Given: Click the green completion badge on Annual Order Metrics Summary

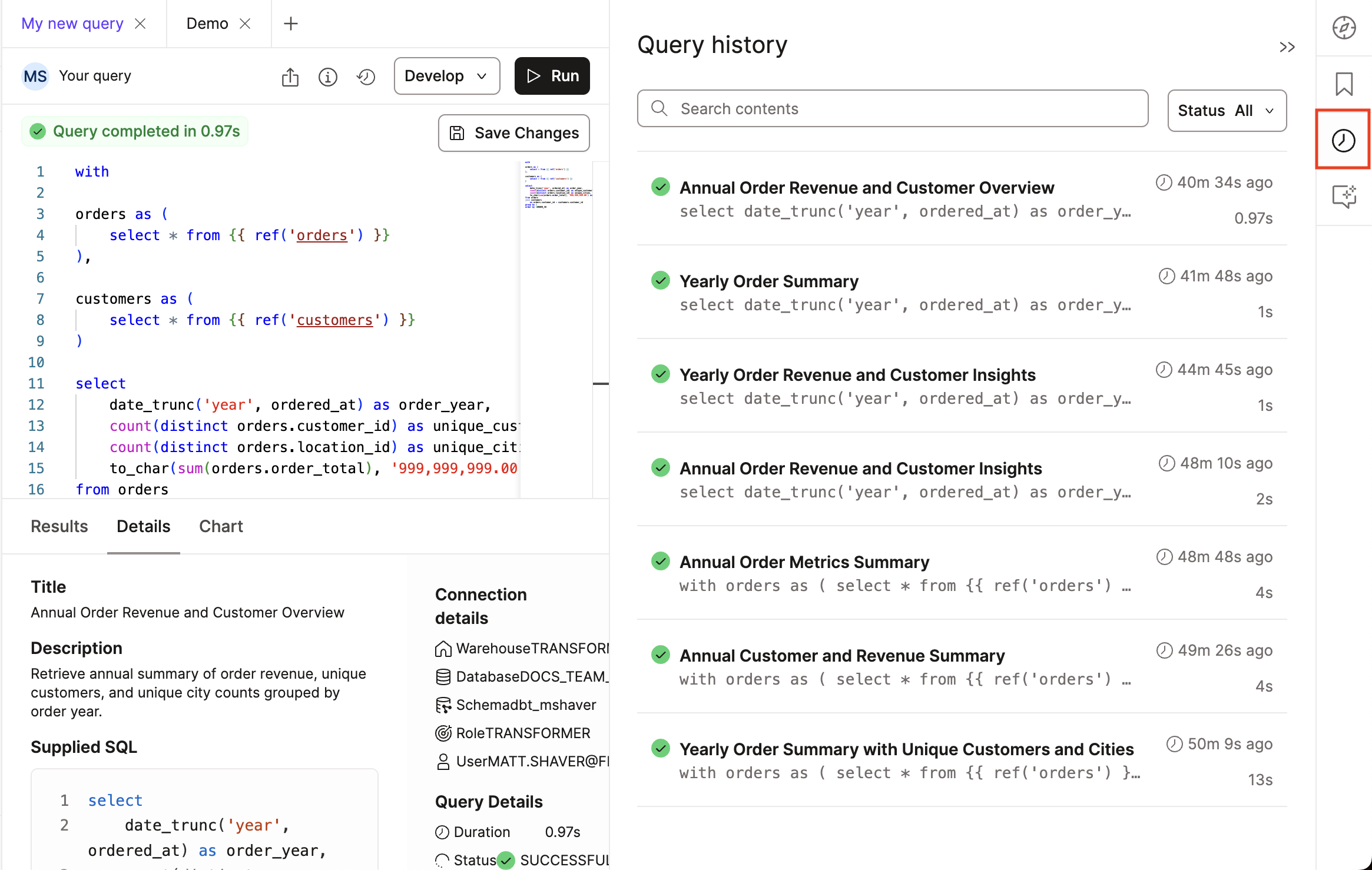Looking at the screenshot, I should click(x=660, y=561).
